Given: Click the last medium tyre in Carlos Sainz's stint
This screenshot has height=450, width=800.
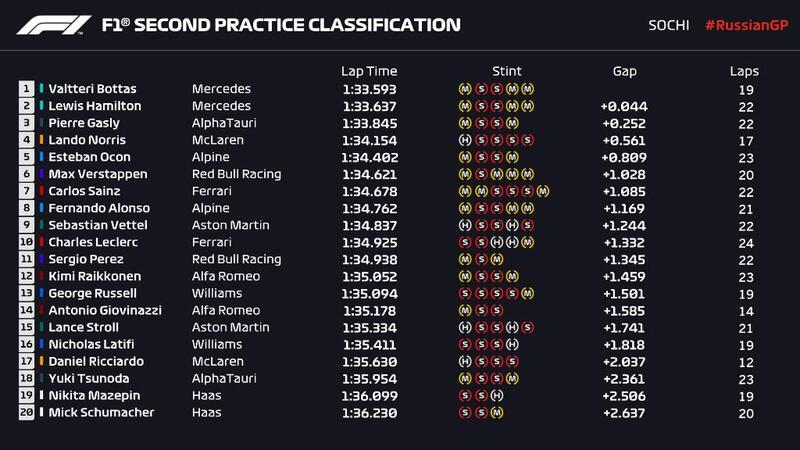Looking at the screenshot, I should pyautogui.click(x=543, y=190).
